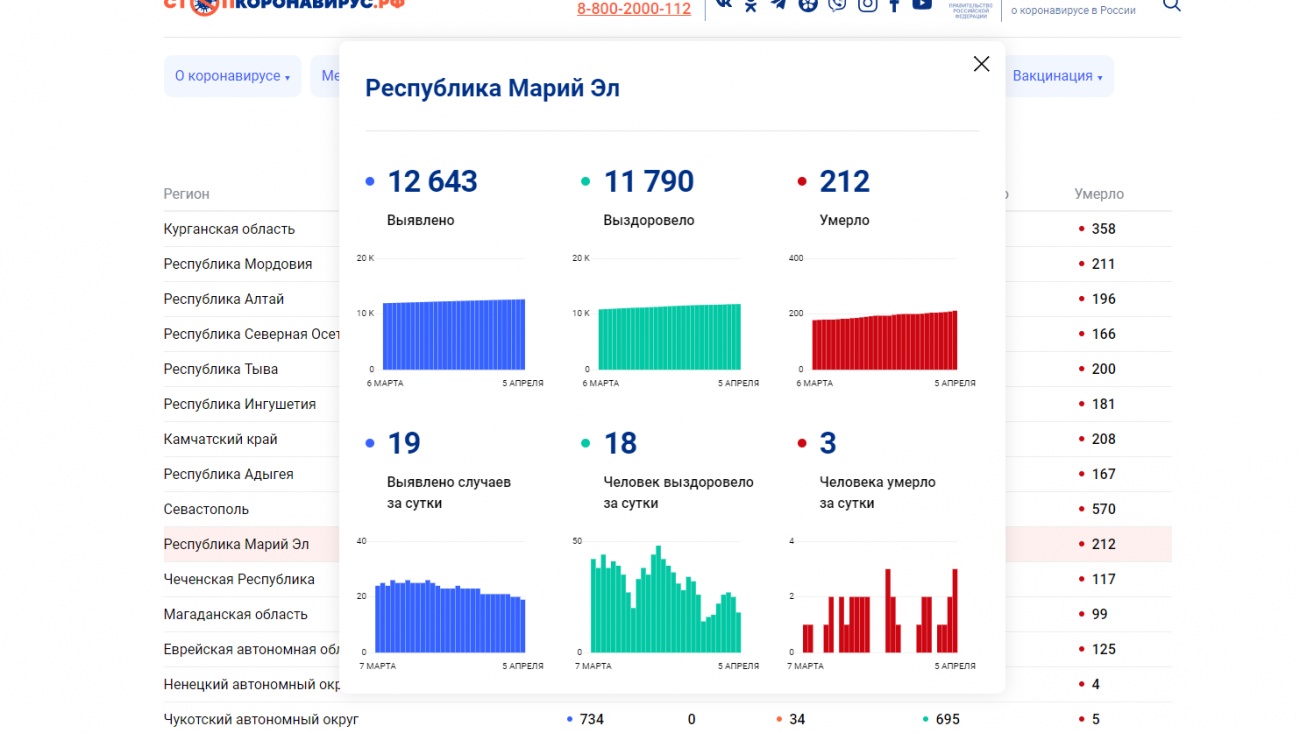Expand the Вакцинация dropdown menu
Image resolution: width=1300 pixels, height=733 pixels.
[x=1057, y=76]
